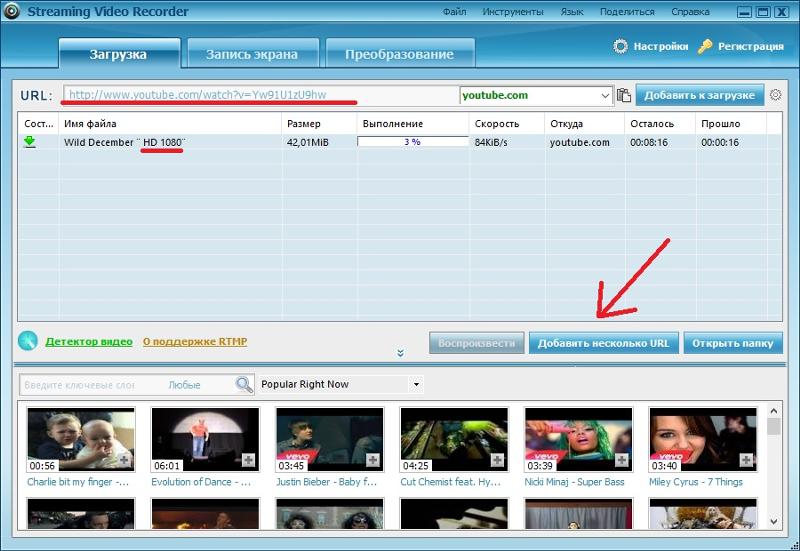The image size is (800, 551).
Task: Click the 42,01MiB size cell
Action: tap(308, 142)
